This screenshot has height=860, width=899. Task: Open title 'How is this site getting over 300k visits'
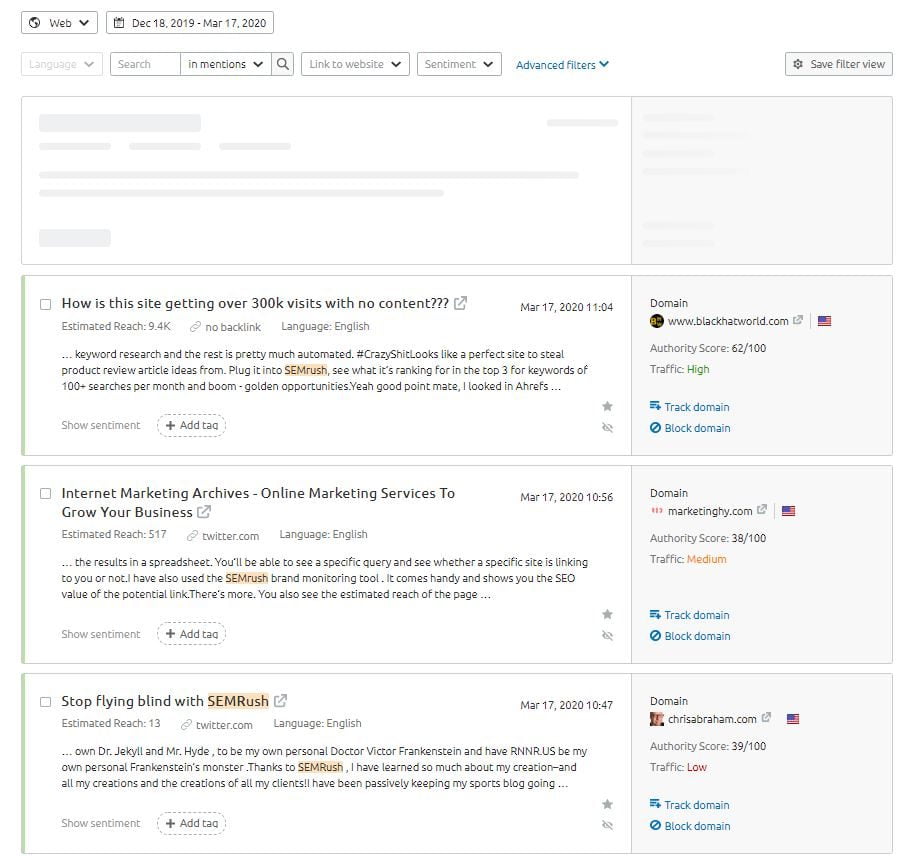point(255,303)
